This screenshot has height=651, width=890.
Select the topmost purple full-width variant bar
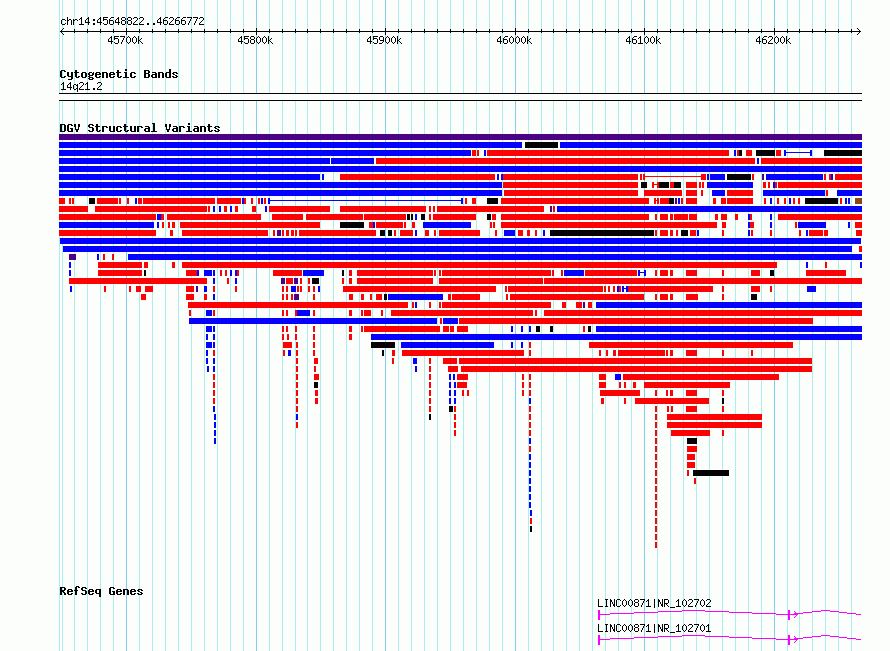[460, 137]
